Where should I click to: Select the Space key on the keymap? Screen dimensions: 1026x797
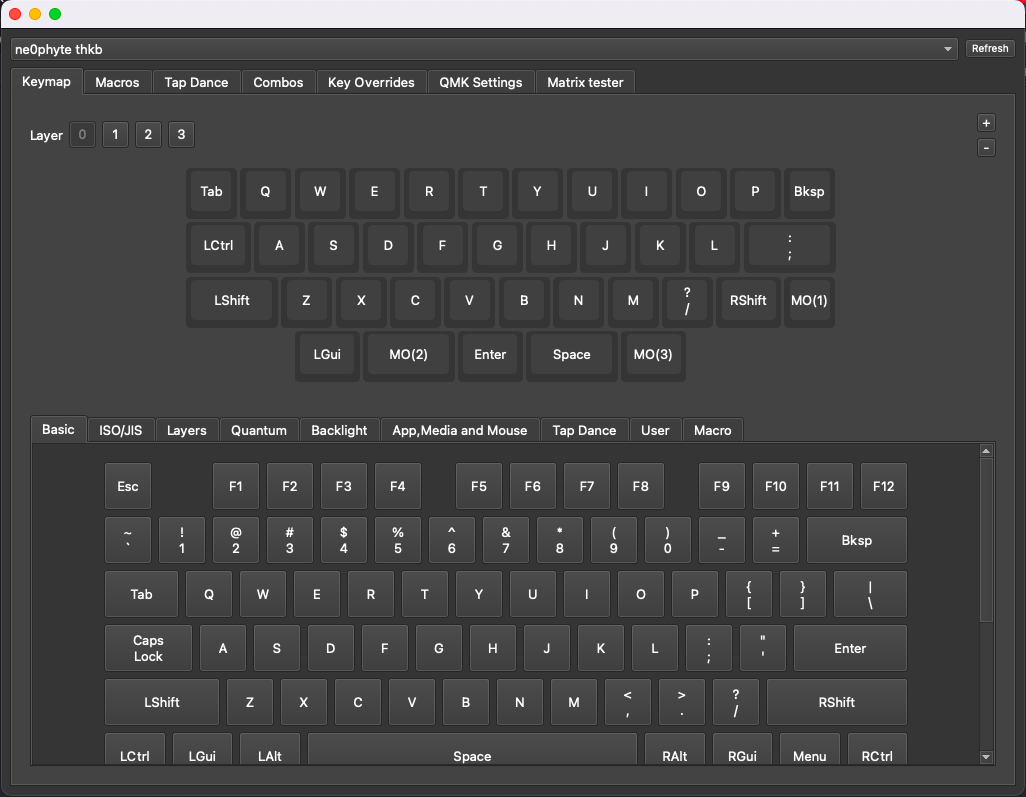pyautogui.click(x=571, y=354)
